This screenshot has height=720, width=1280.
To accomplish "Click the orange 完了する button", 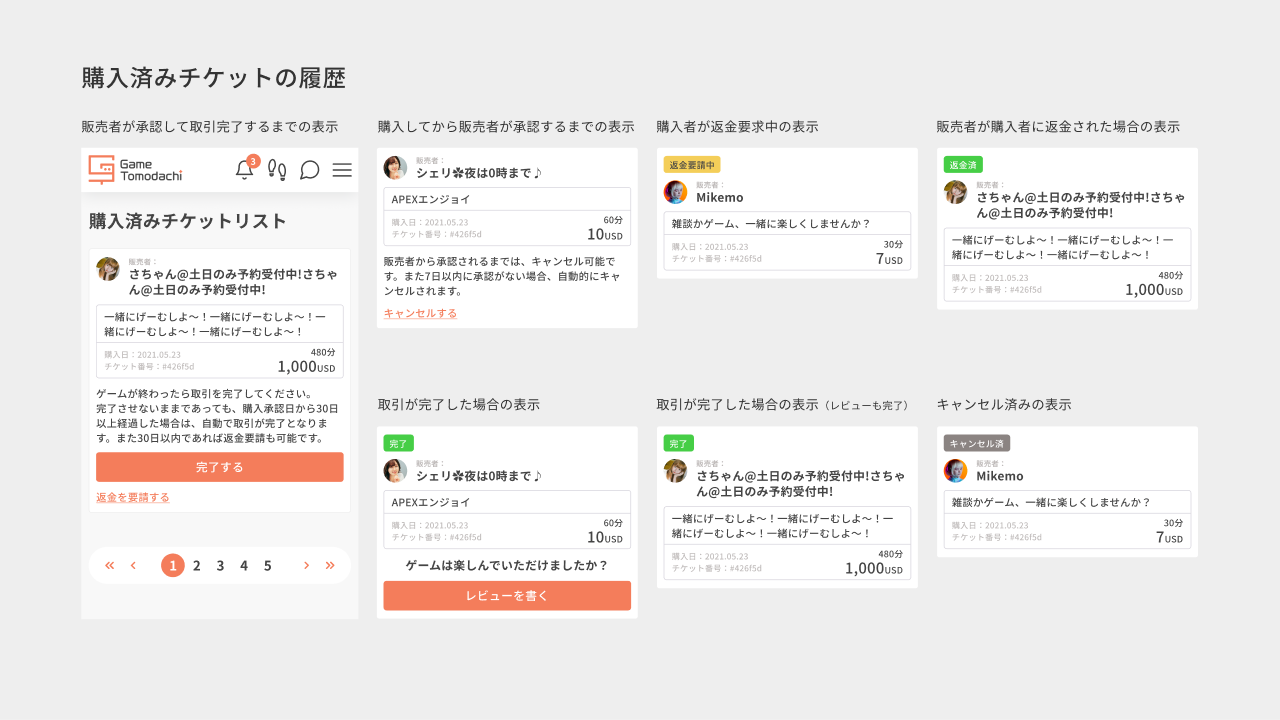I will (219, 467).
